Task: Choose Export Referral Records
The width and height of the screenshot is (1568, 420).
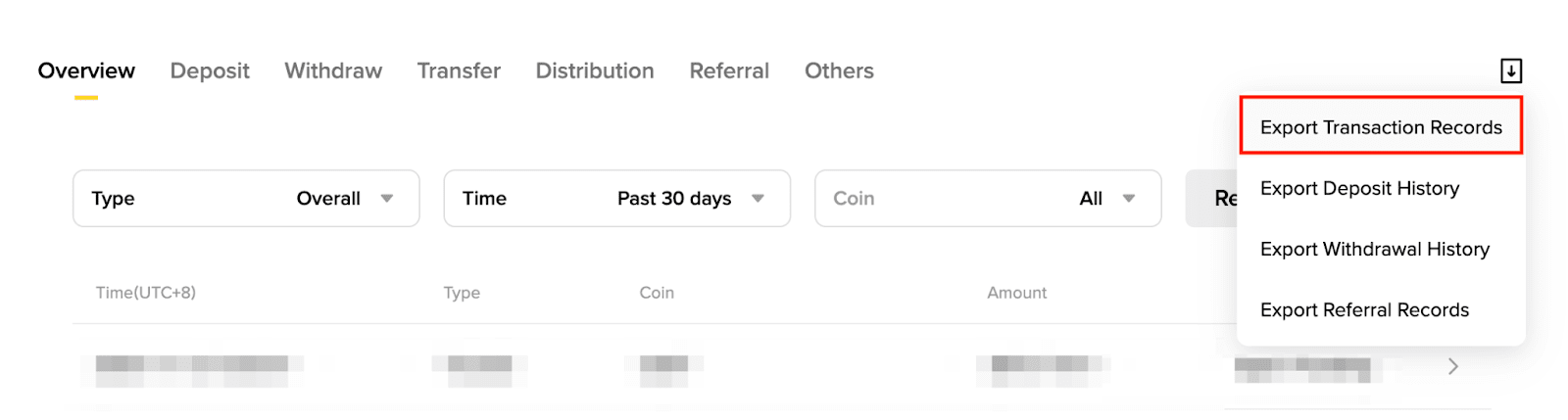Action: 1364,309
